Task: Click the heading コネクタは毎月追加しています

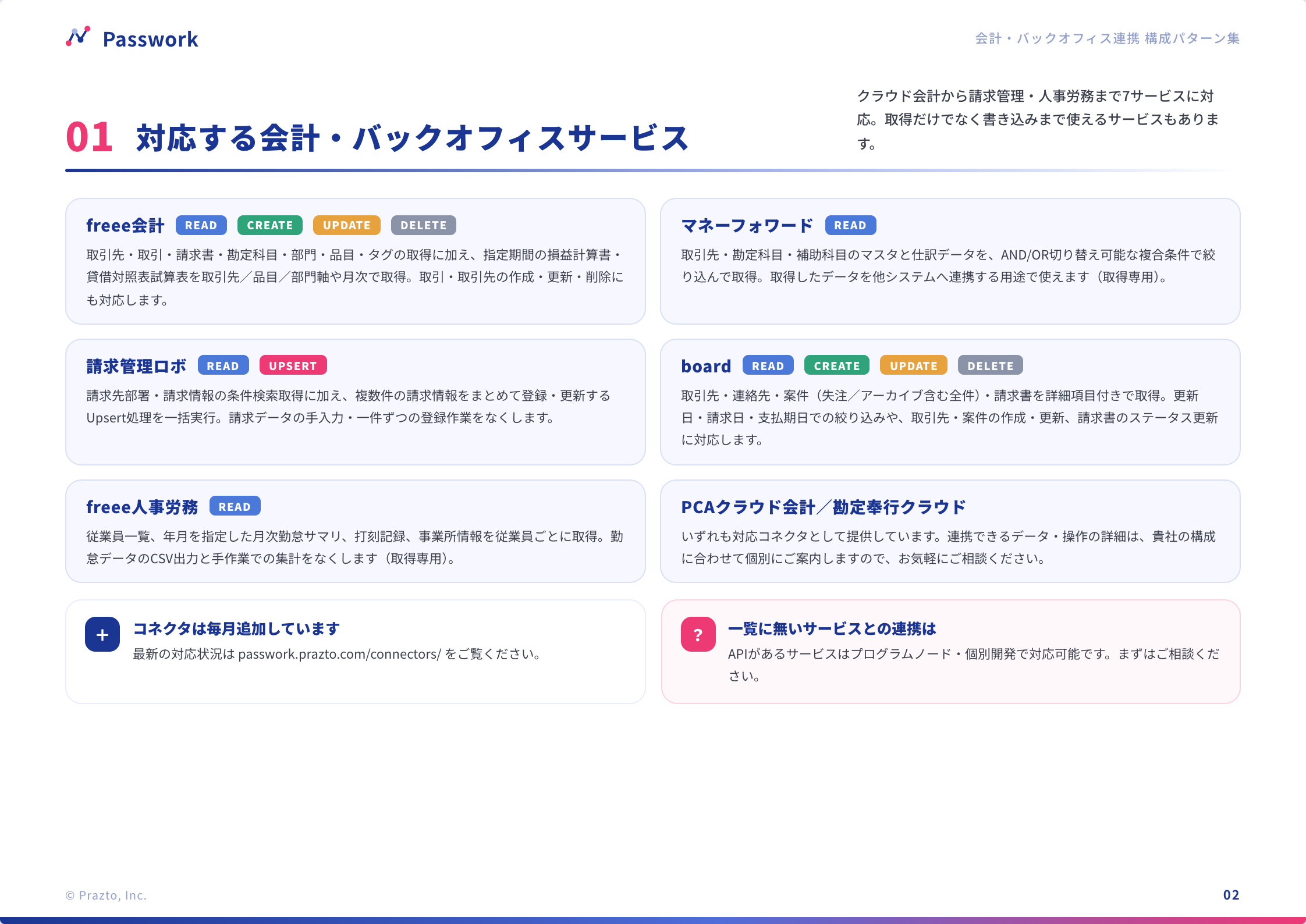Action: (x=236, y=629)
